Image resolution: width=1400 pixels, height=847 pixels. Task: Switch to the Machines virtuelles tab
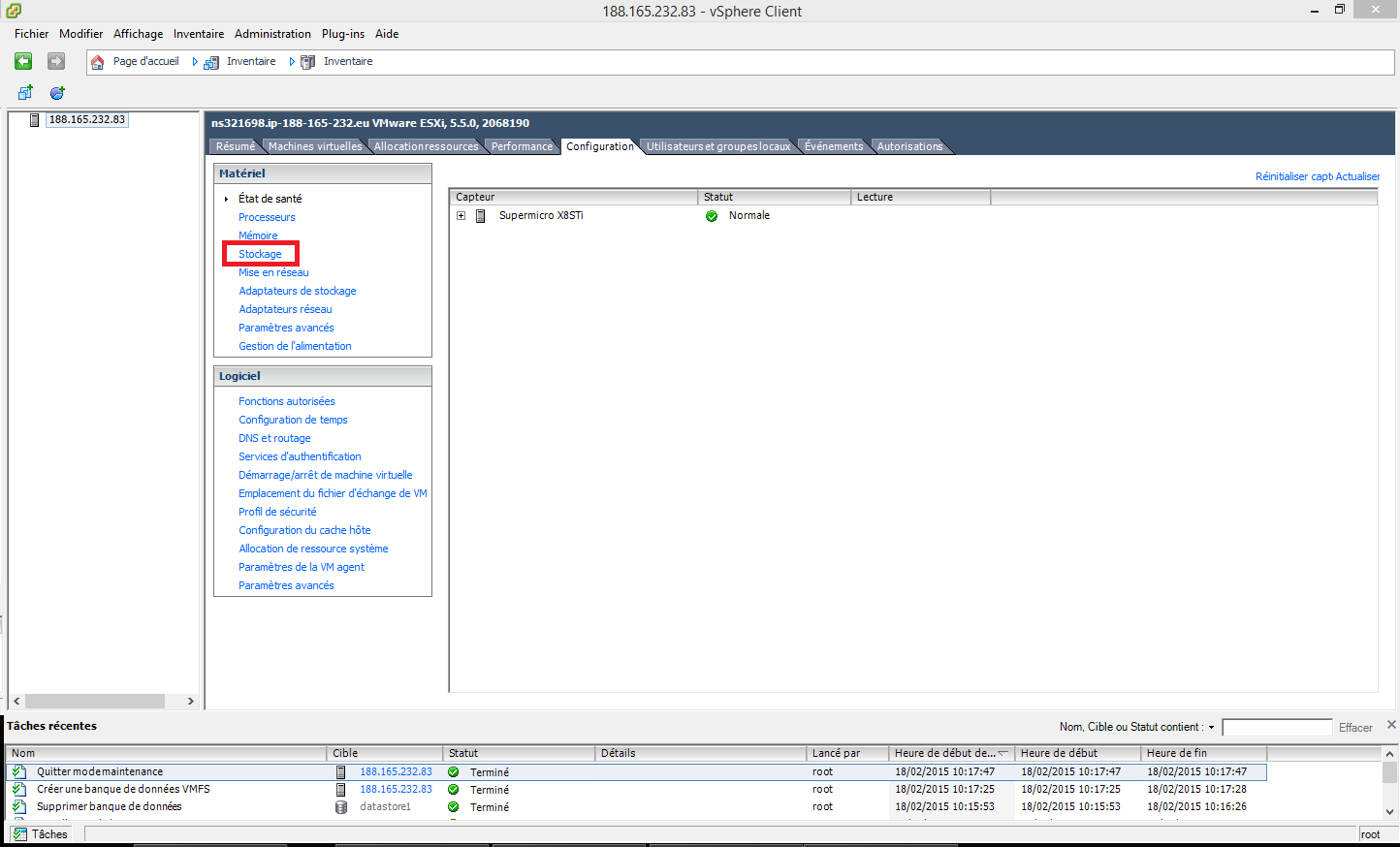pos(315,146)
